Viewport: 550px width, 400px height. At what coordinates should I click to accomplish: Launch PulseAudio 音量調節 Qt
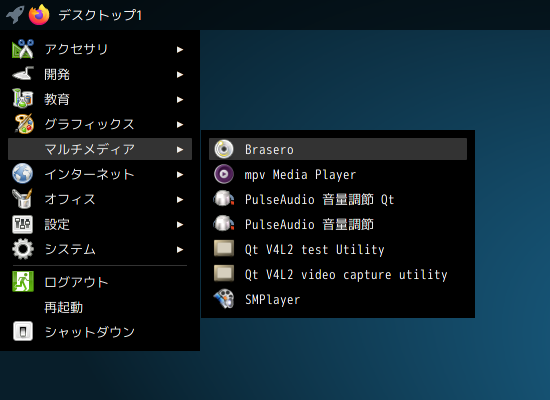tap(338, 199)
